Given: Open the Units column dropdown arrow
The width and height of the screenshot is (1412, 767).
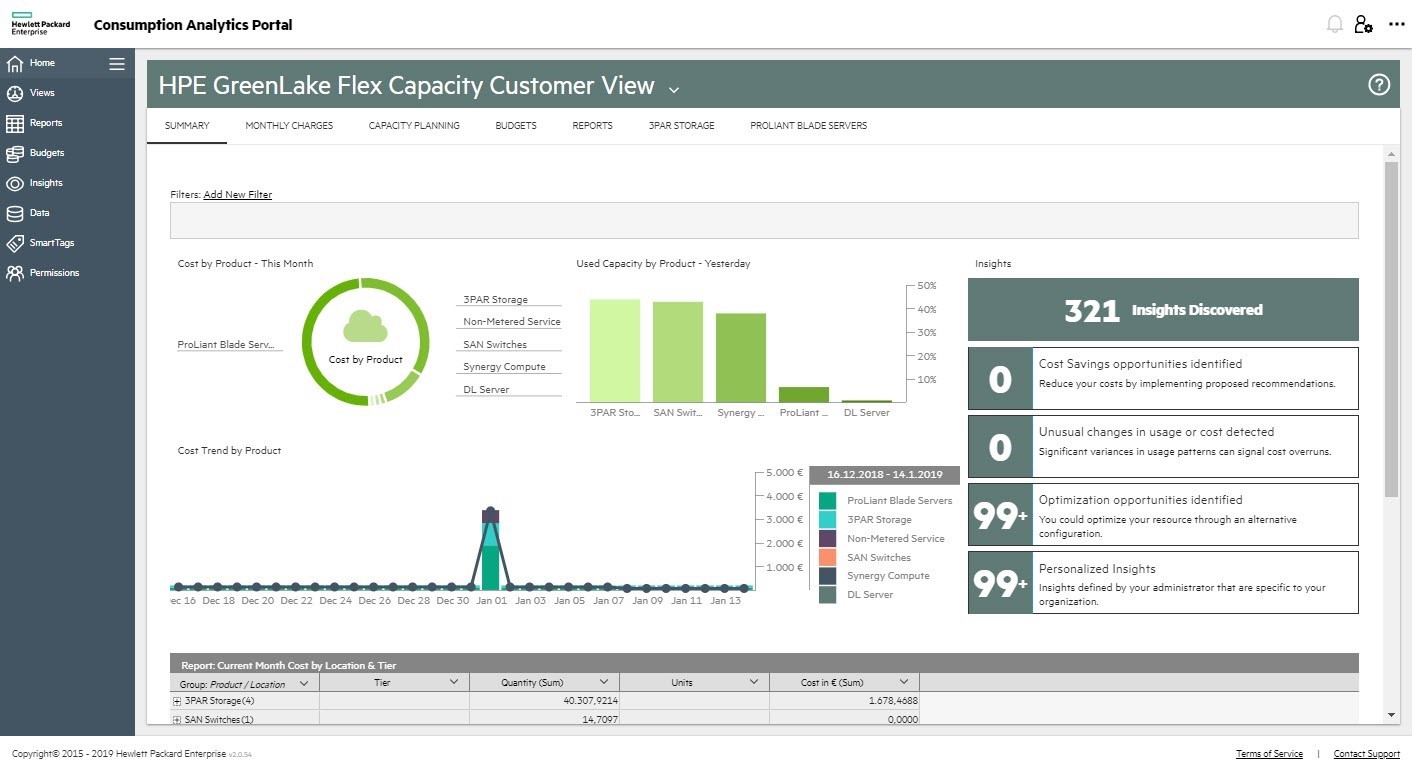Looking at the screenshot, I should pyautogui.click(x=754, y=682).
